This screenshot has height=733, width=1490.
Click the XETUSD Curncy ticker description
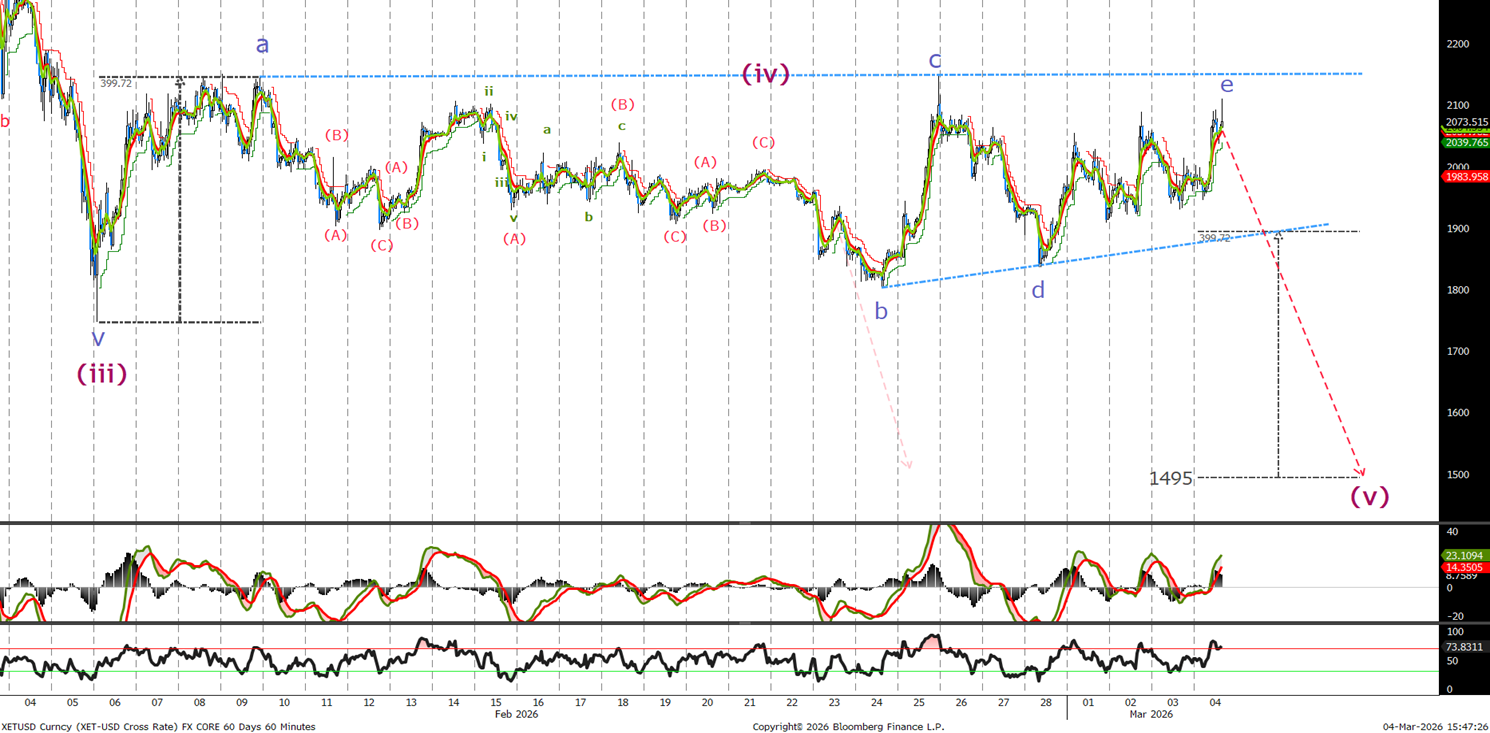(159, 727)
